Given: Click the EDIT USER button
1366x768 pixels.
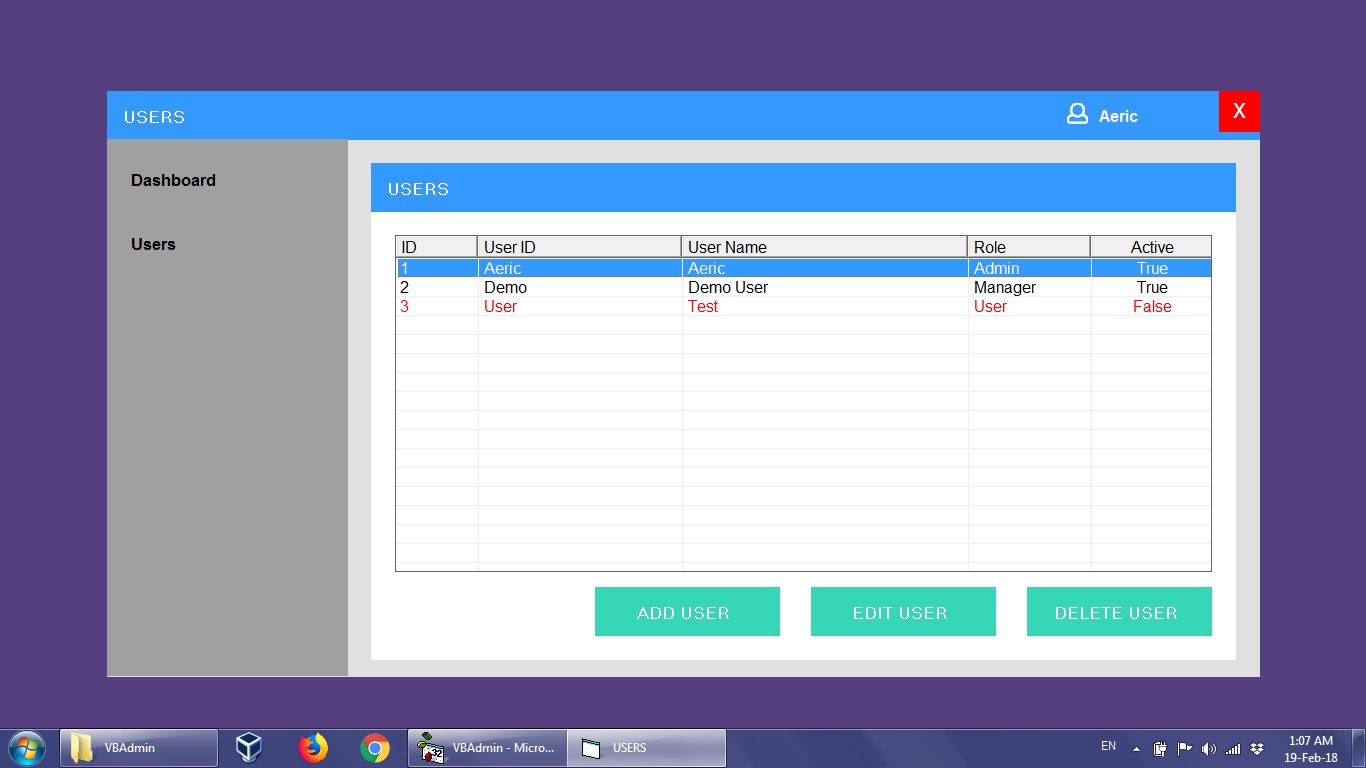Looking at the screenshot, I should pyautogui.click(x=903, y=612).
